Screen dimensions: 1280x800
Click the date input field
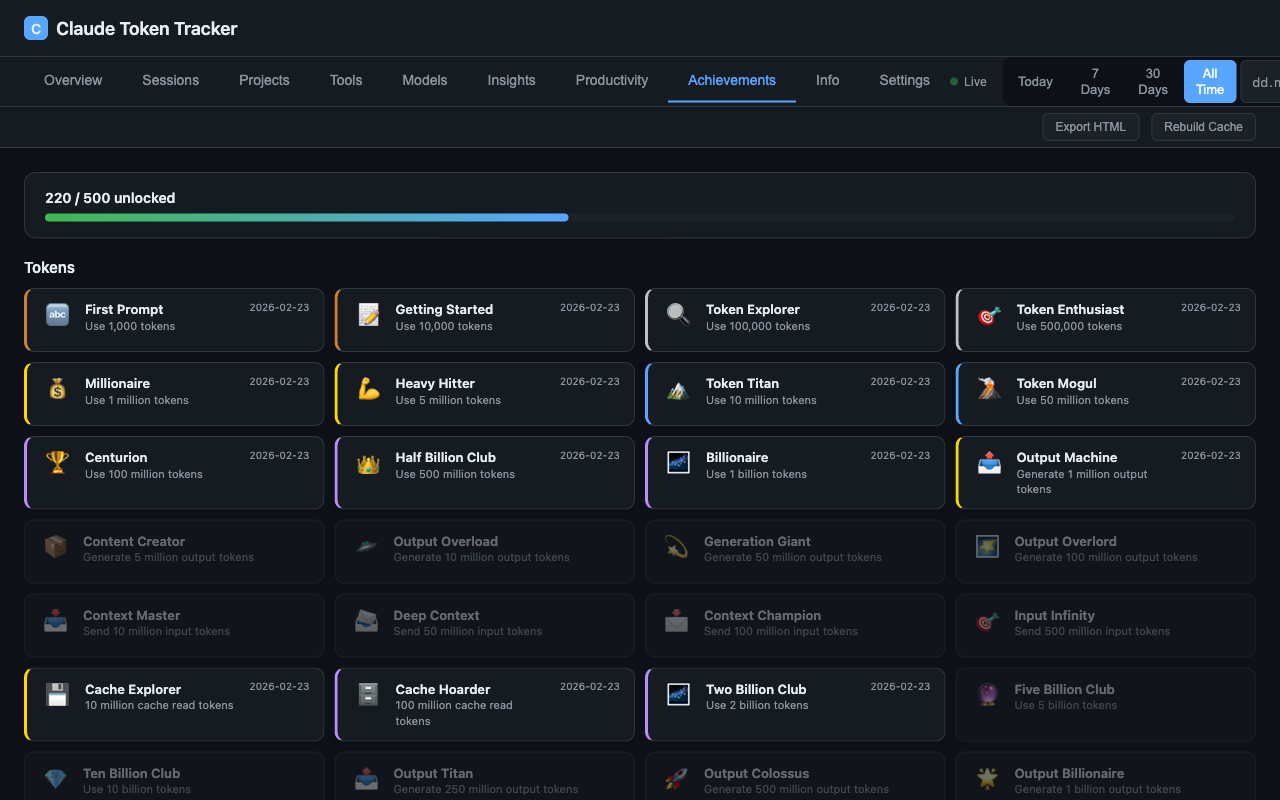(1263, 82)
